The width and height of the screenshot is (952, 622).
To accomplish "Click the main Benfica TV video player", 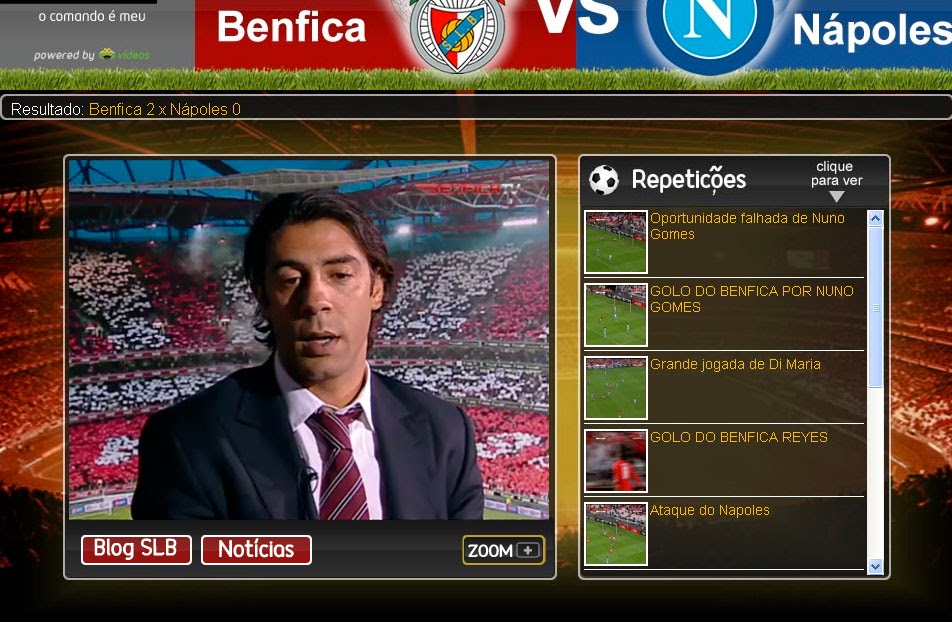I will click(309, 340).
